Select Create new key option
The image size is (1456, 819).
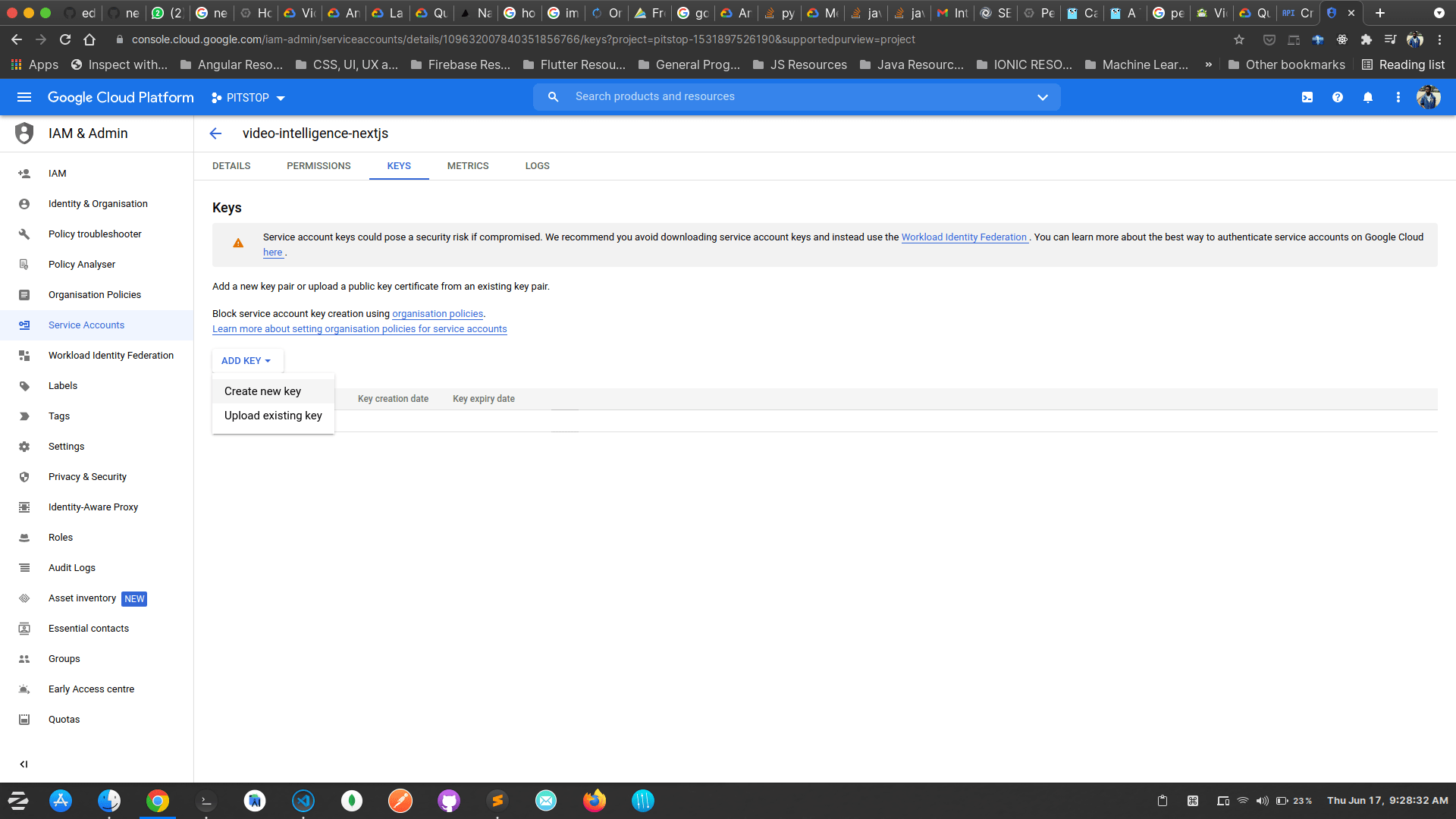click(262, 391)
